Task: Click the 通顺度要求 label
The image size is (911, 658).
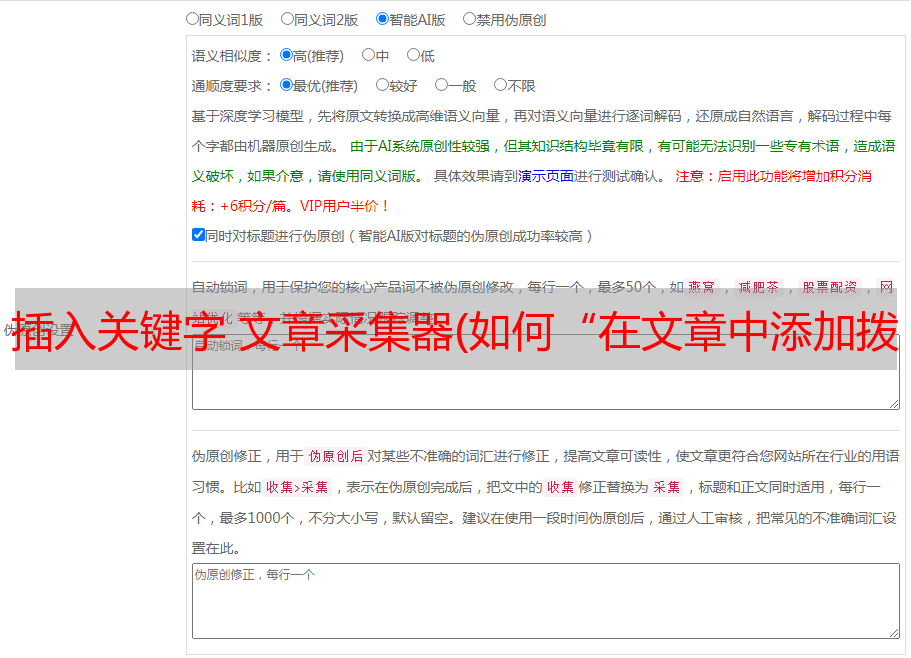Action: [x=232, y=86]
